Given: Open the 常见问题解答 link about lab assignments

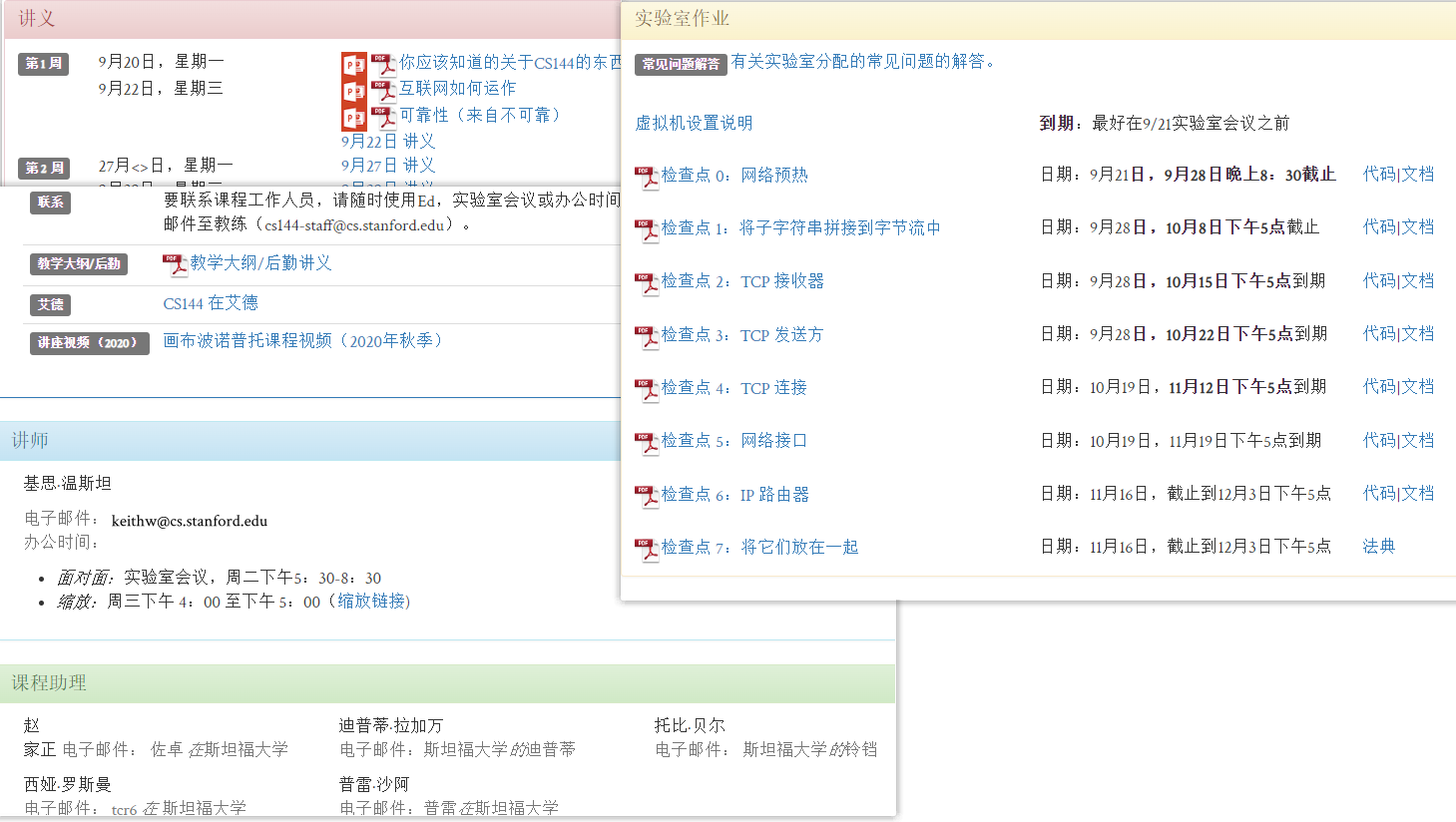Looking at the screenshot, I should click(862, 62).
